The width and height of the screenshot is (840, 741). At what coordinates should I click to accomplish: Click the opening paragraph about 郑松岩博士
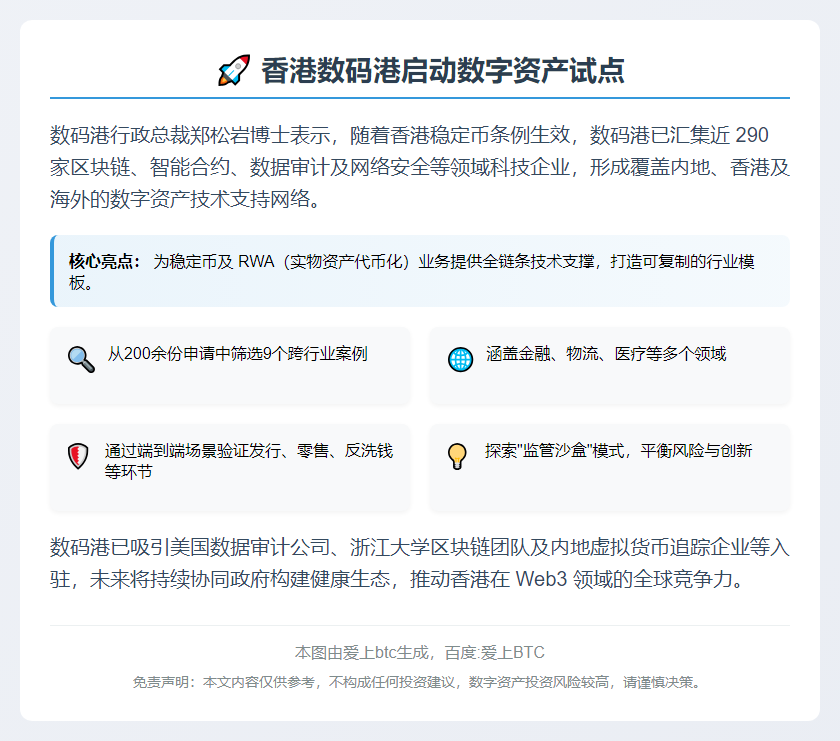(420, 167)
